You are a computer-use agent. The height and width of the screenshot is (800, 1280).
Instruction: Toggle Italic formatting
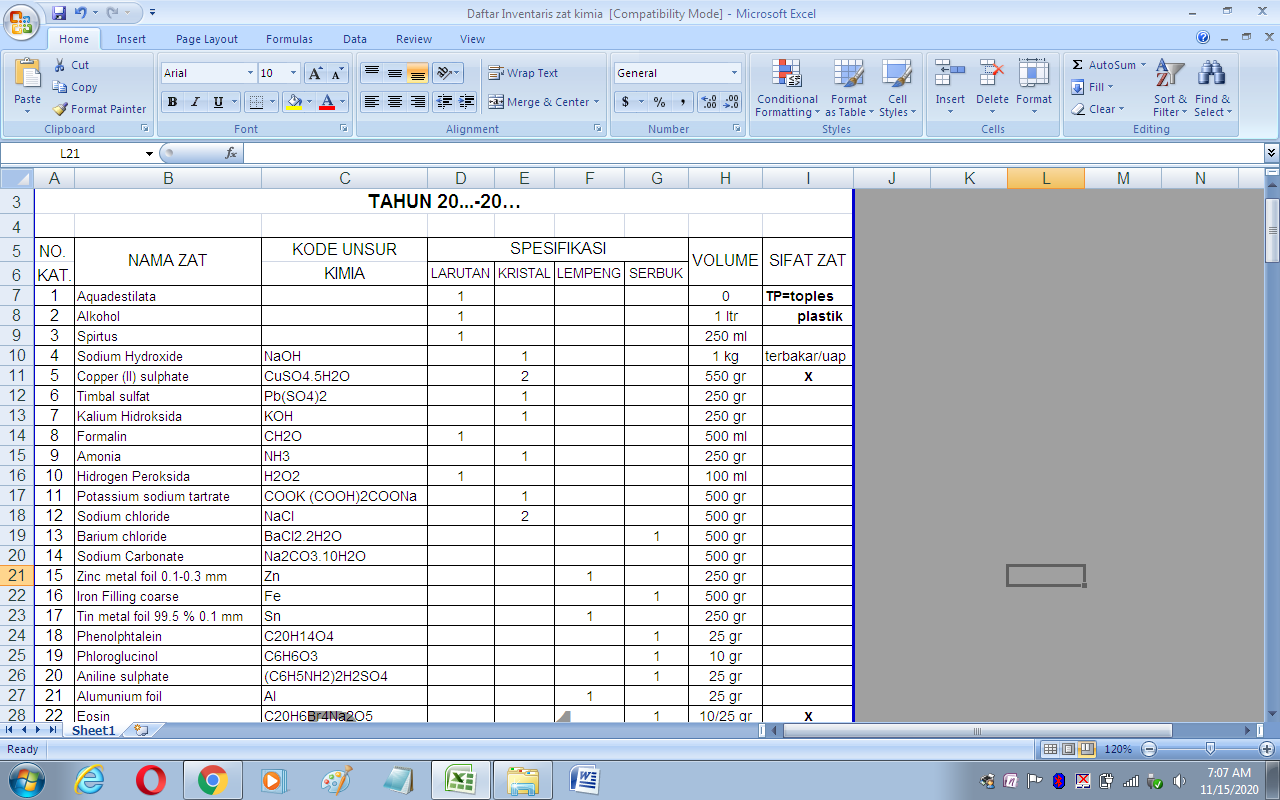coord(195,102)
